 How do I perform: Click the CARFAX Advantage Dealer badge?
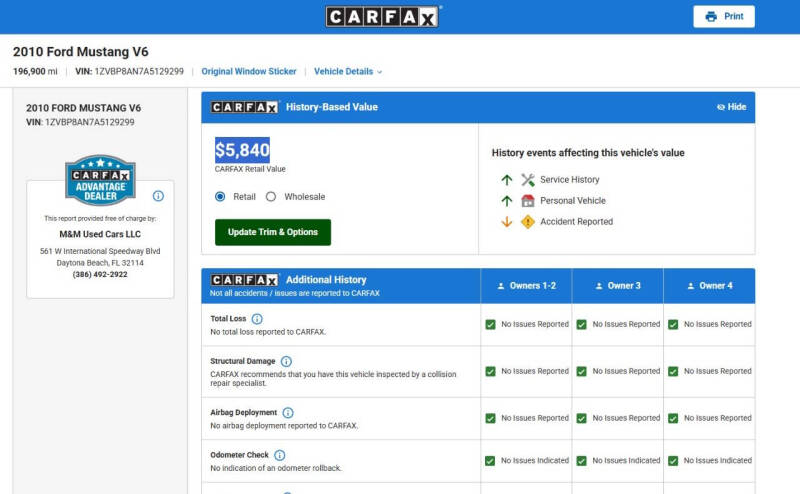tap(101, 180)
